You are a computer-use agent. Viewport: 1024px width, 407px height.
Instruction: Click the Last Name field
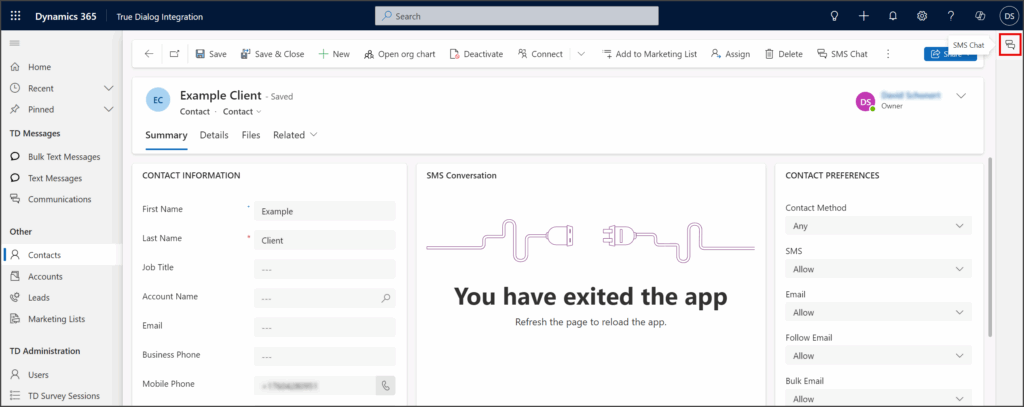(325, 240)
